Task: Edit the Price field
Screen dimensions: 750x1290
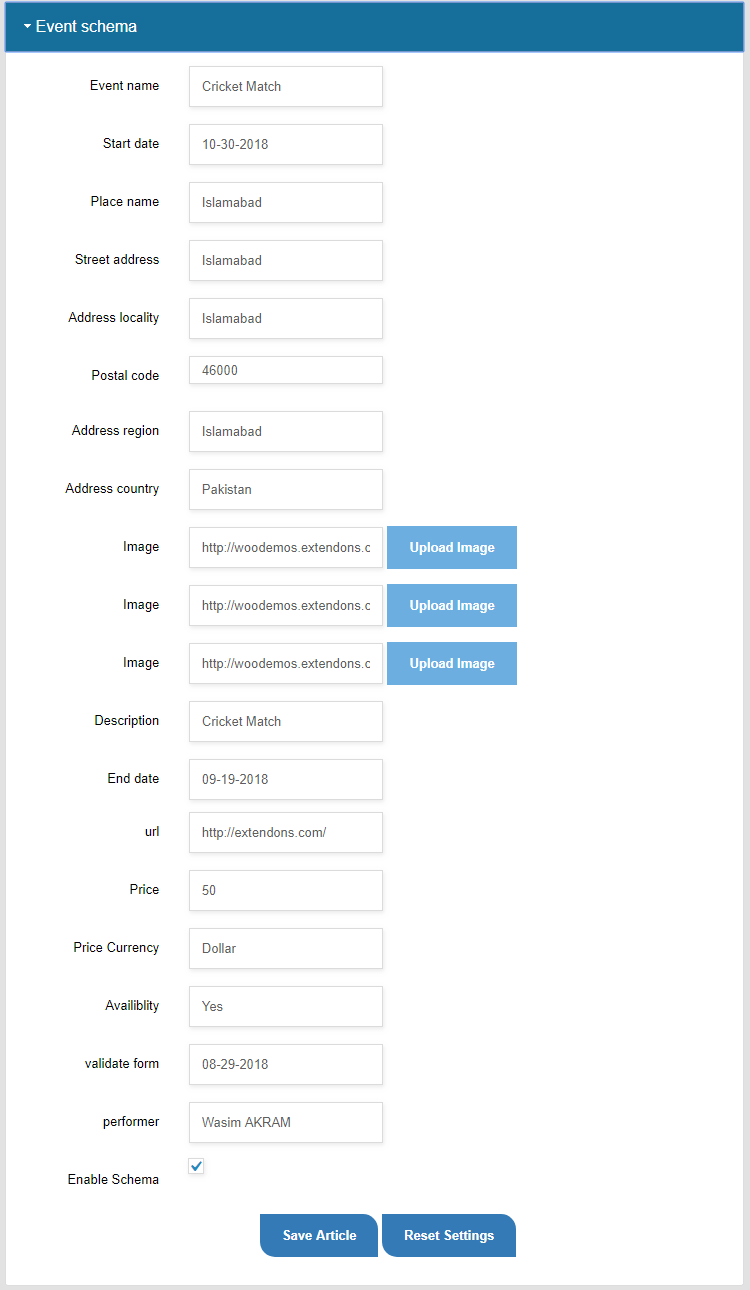Action: click(286, 890)
